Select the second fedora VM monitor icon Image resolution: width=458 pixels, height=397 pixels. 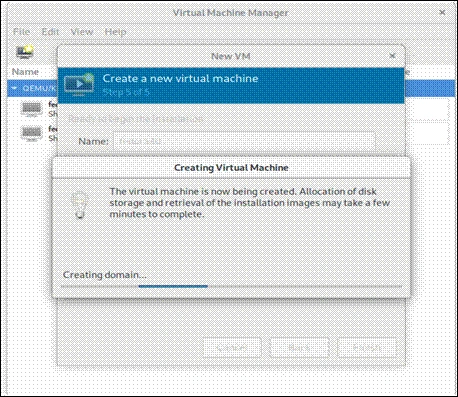click(x=32, y=133)
